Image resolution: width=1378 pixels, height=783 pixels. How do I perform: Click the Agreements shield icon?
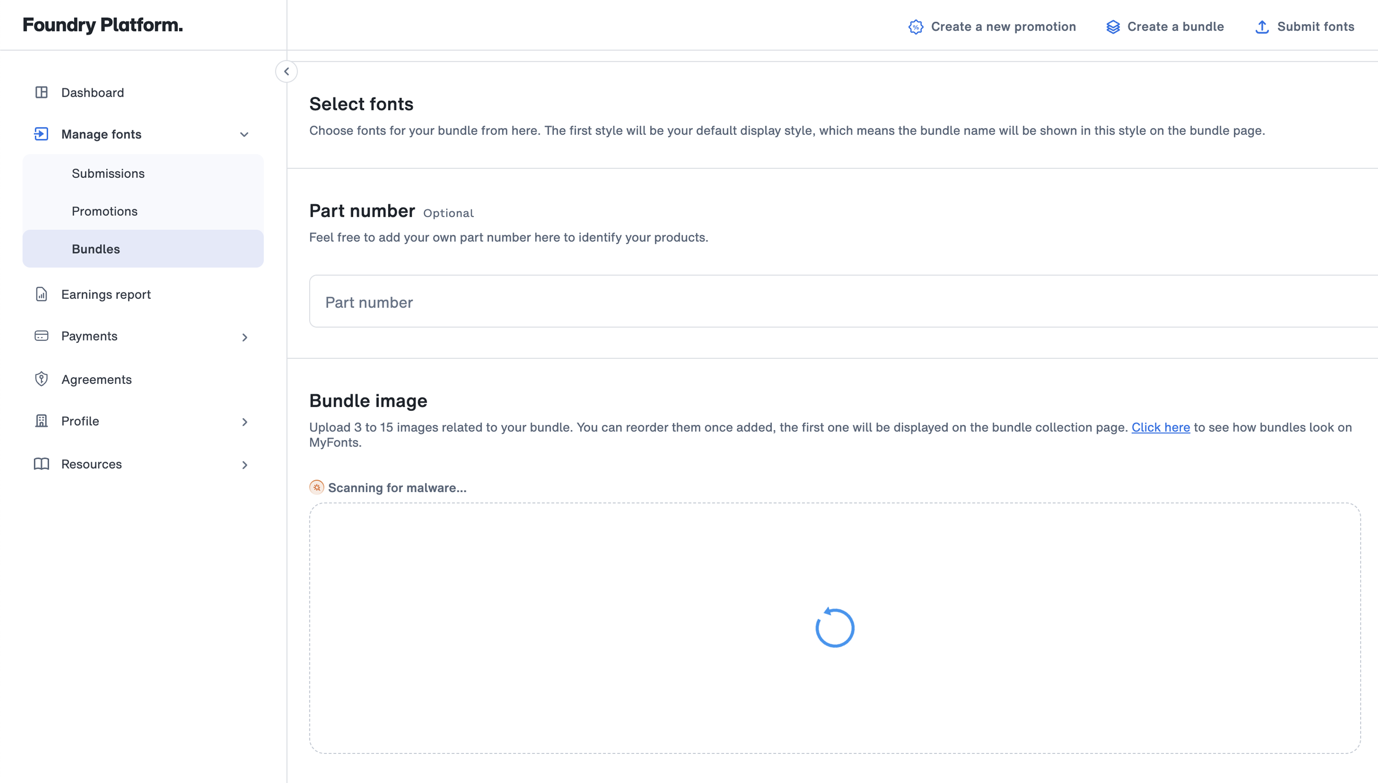(x=41, y=379)
